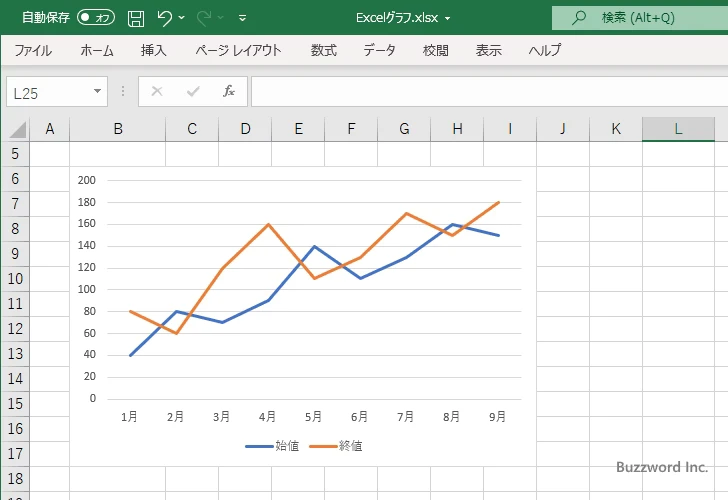Select column K header
The width and height of the screenshot is (728, 500).
[616, 129]
